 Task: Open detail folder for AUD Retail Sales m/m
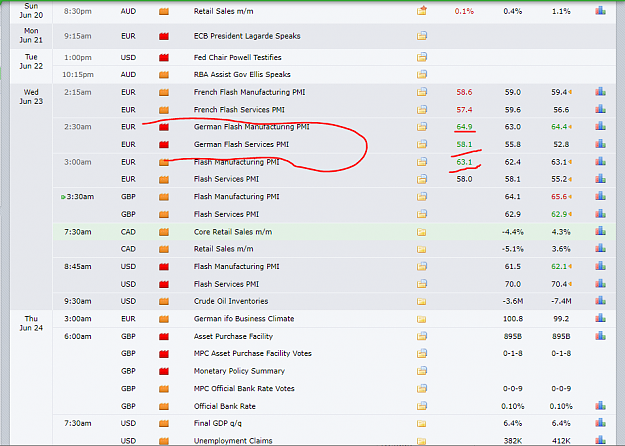[422, 11]
